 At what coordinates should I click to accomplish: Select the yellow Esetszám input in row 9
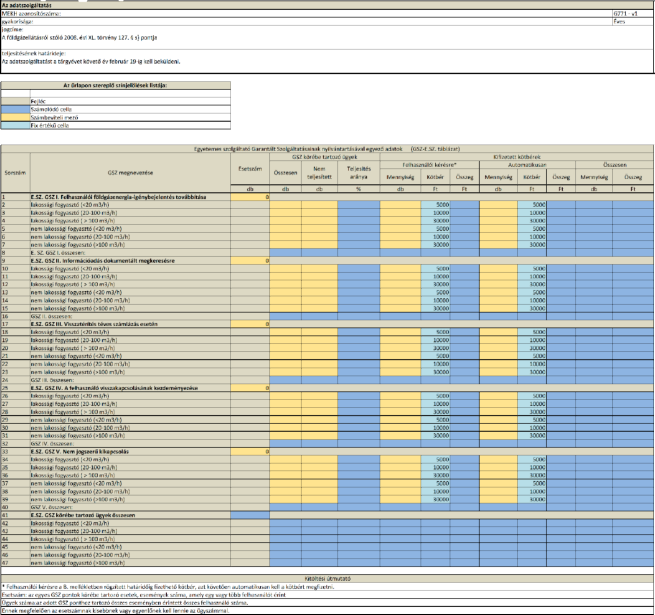click(x=250, y=261)
